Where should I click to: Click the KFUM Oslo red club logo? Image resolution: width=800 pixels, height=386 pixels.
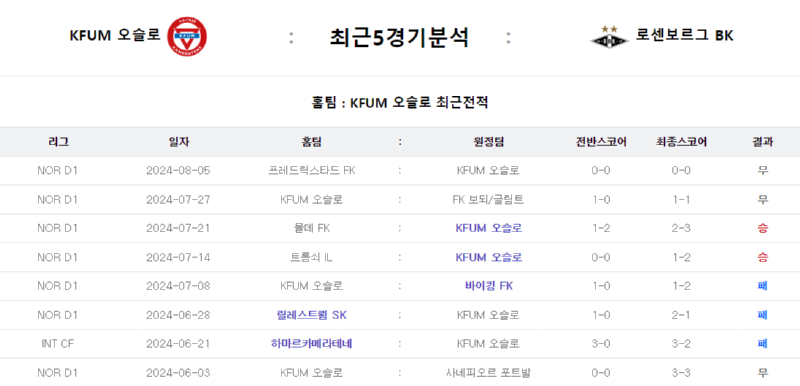coord(187,36)
